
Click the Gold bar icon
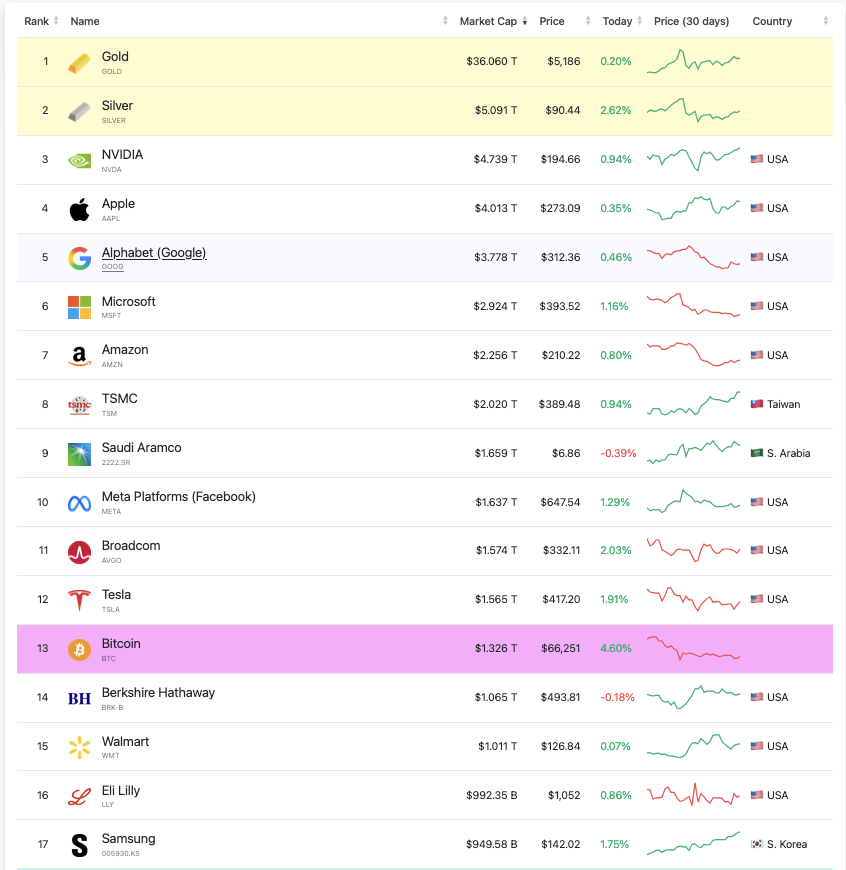pos(79,62)
